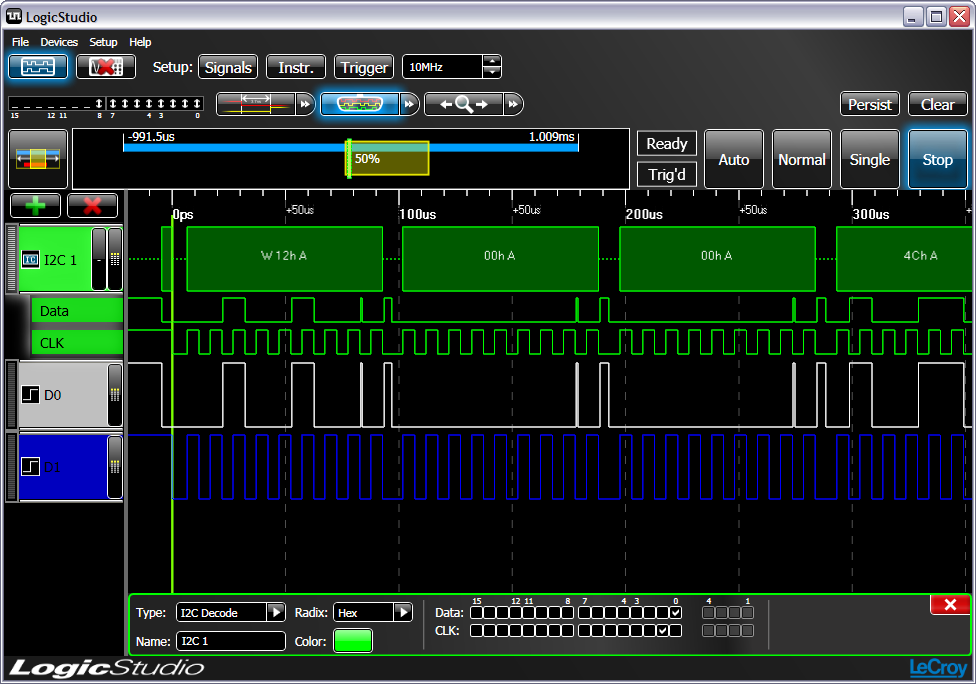
Task: Click the Name field containing I2C 1
Action: point(231,640)
